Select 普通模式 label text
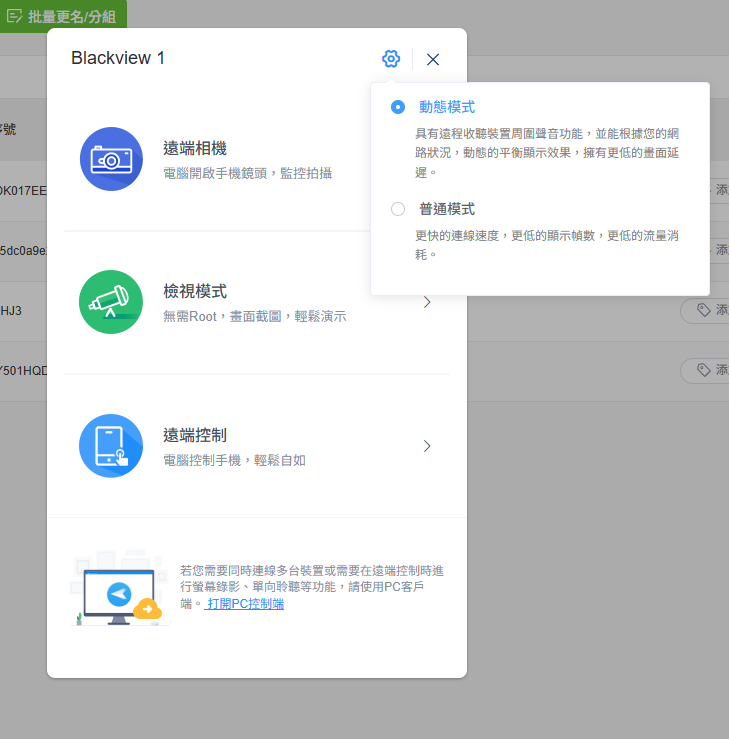This screenshot has height=739, width=729. 447,209
